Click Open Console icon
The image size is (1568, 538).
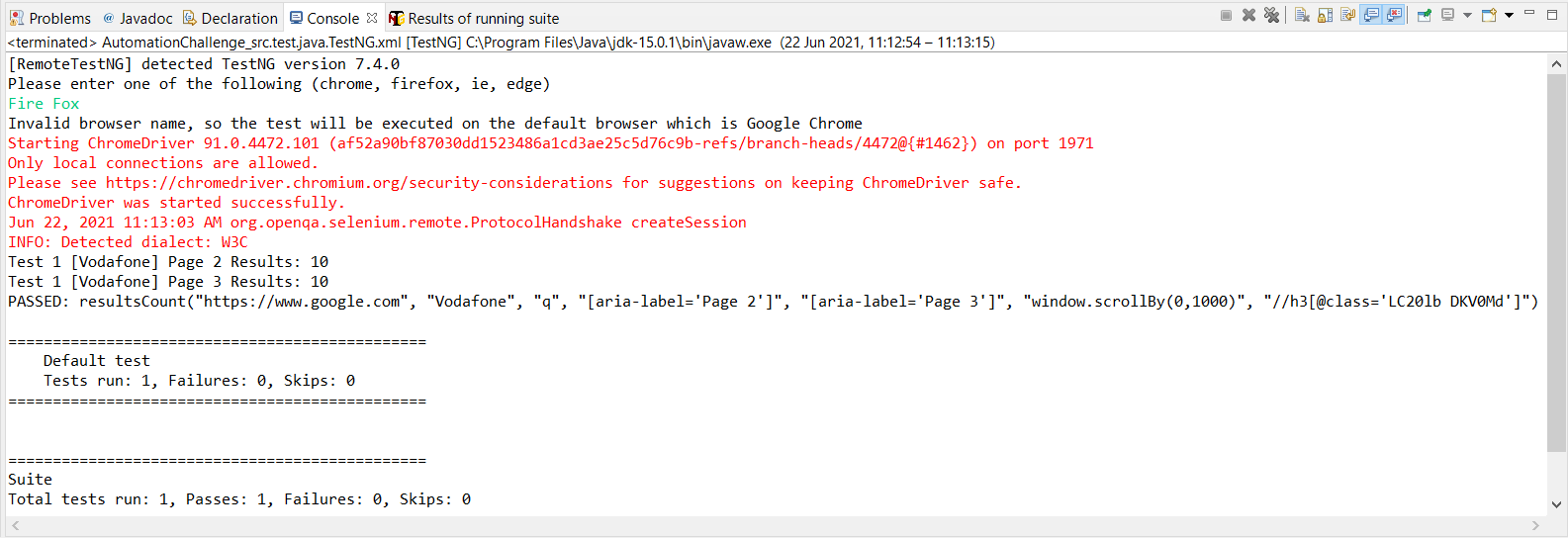point(1489,15)
